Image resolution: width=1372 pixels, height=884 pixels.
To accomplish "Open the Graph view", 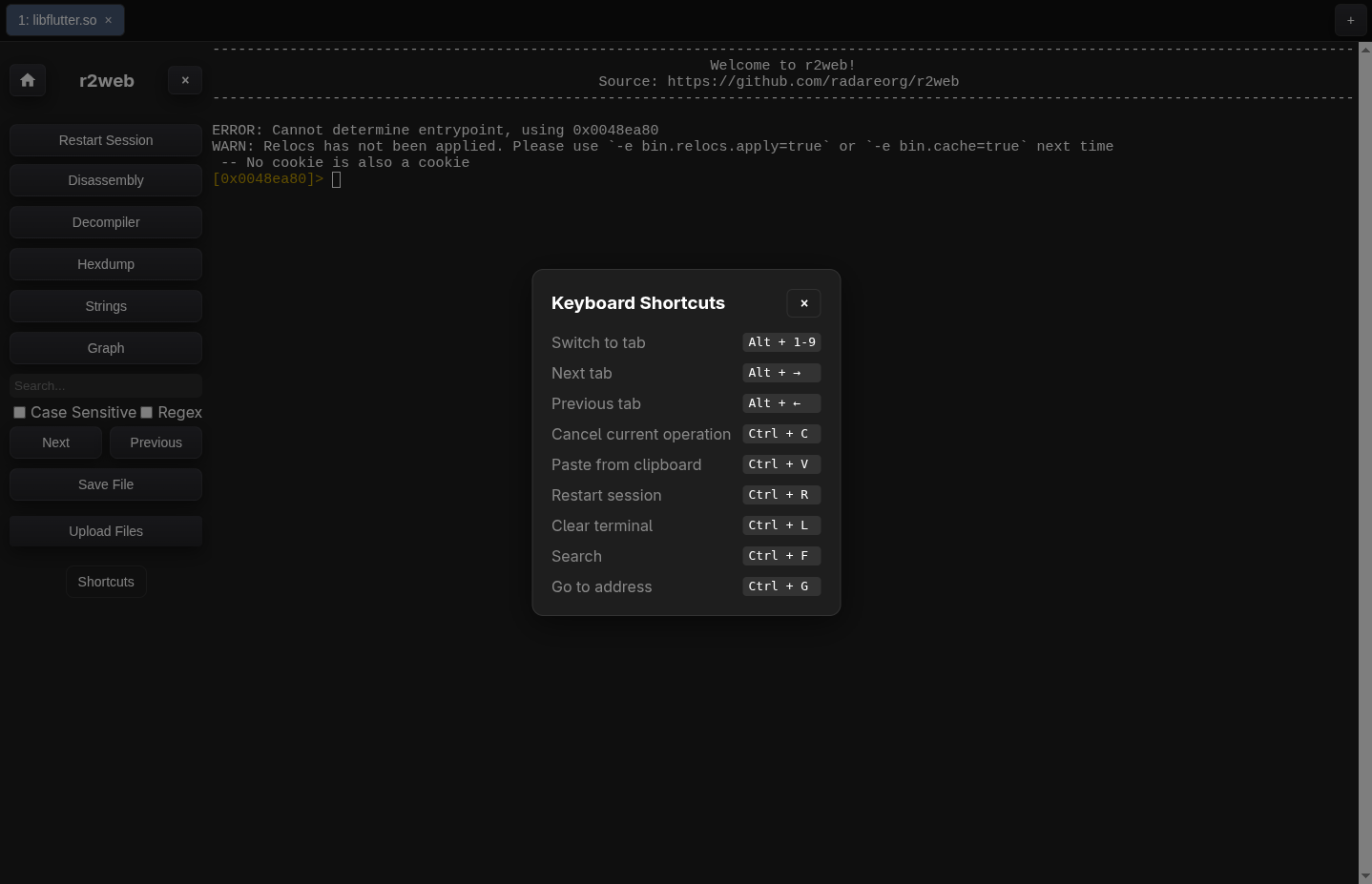I will (x=106, y=348).
